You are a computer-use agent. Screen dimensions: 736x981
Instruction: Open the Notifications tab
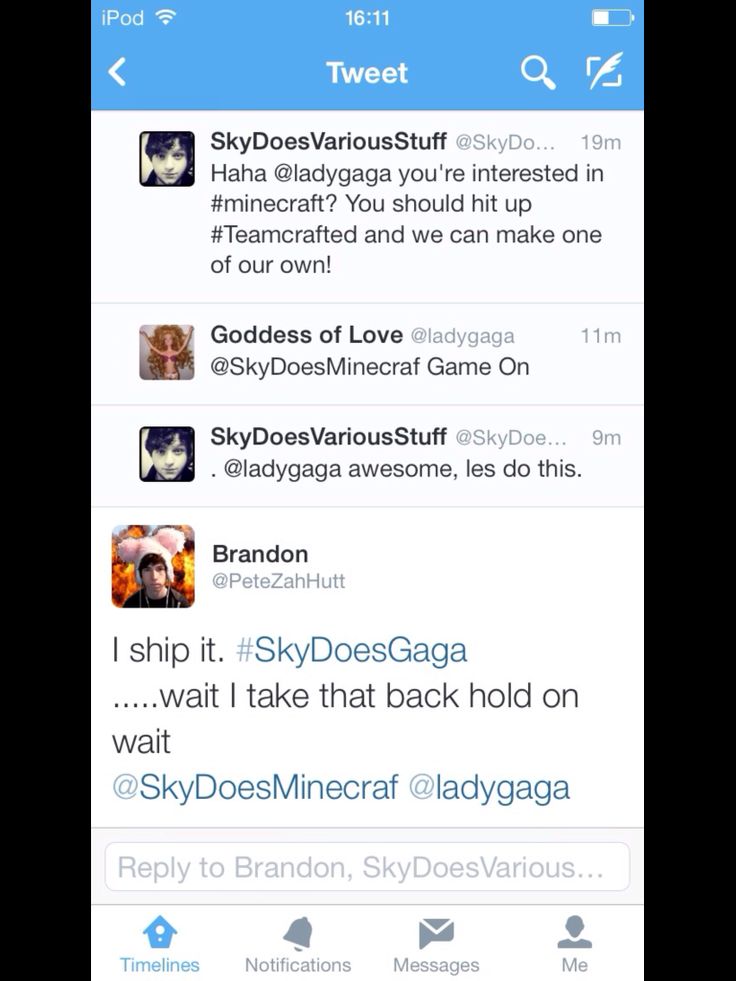click(298, 944)
